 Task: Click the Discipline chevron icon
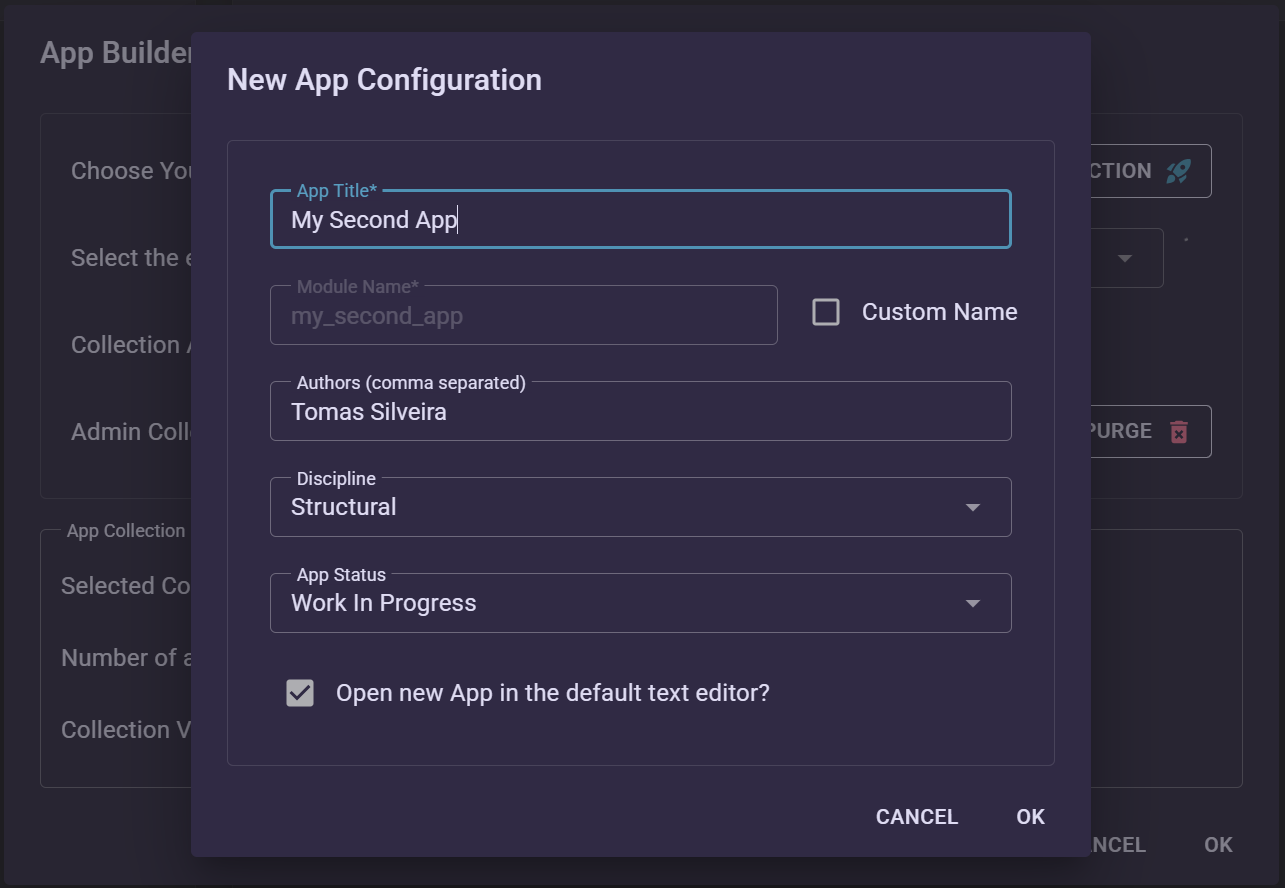[x=971, y=507]
